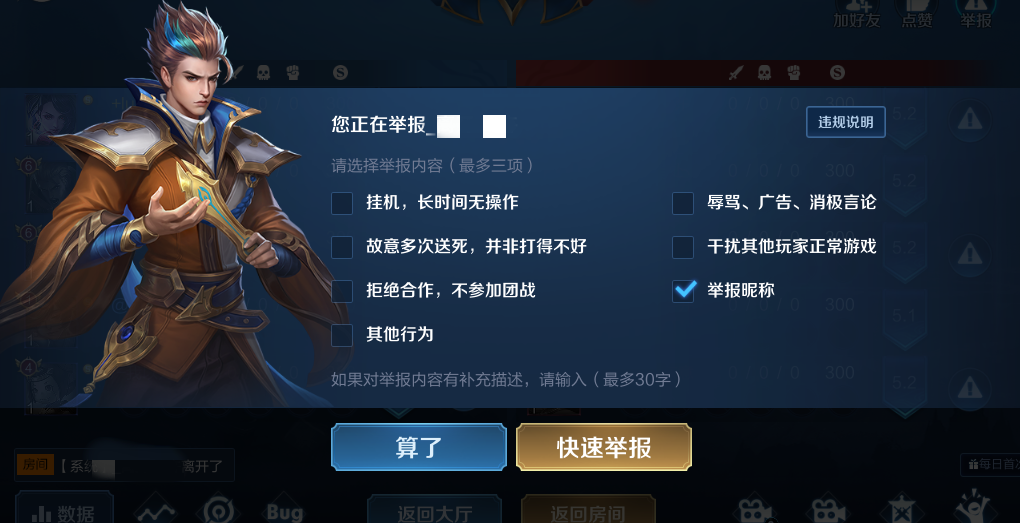Open the line chart trend icon
The width and height of the screenshot is (1020, 523).
(x=155, y=512)
